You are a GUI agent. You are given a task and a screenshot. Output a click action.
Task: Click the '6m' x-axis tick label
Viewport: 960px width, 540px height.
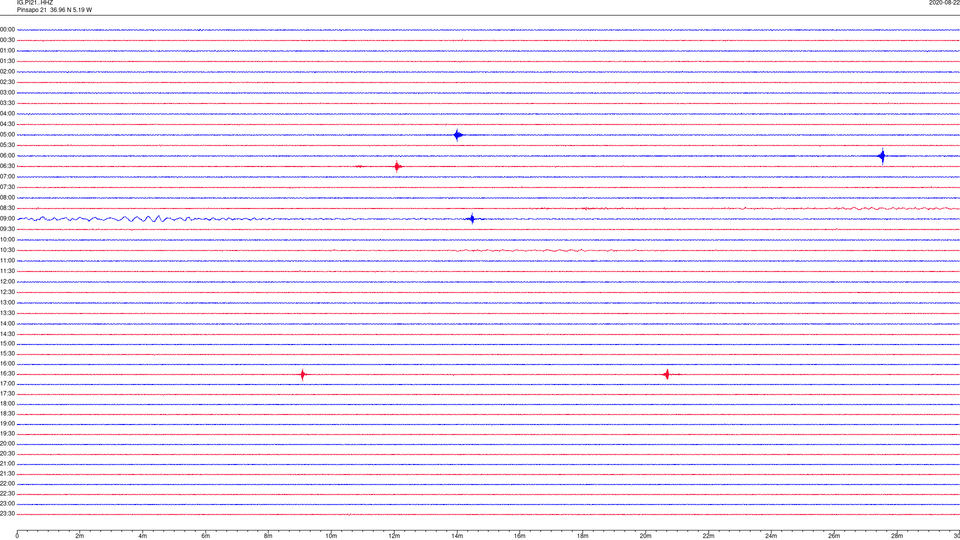206,536
